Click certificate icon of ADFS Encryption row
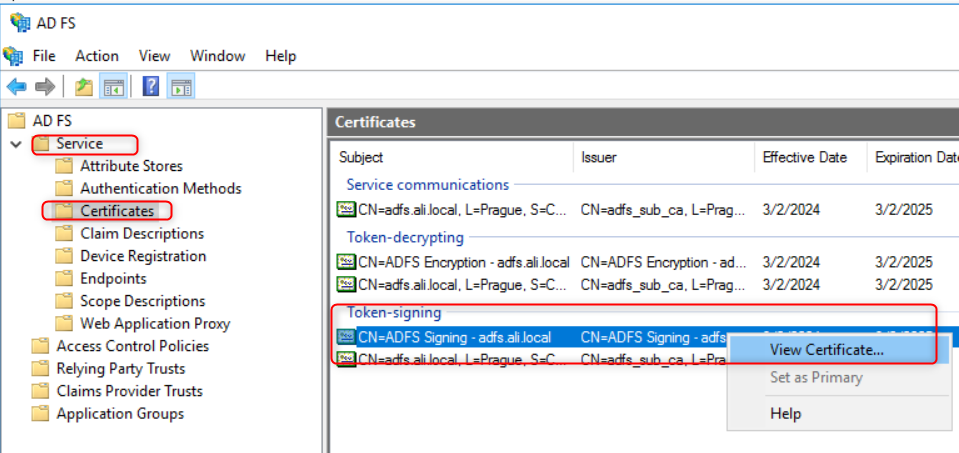Image resolution: width=959 pixels, height=453 pixels. pos(346,262)
